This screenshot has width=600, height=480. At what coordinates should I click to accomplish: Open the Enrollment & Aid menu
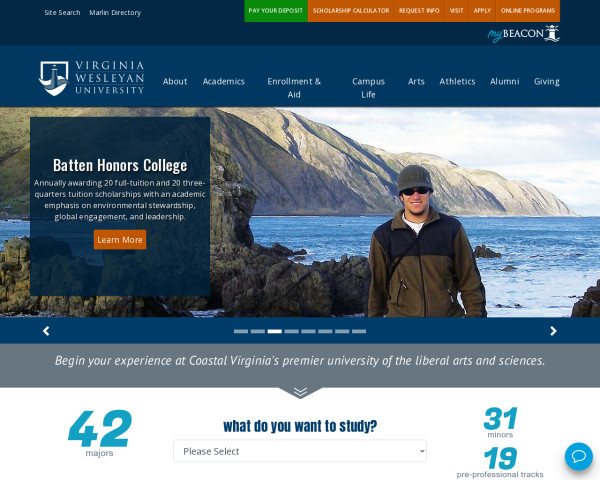(294, 88)
